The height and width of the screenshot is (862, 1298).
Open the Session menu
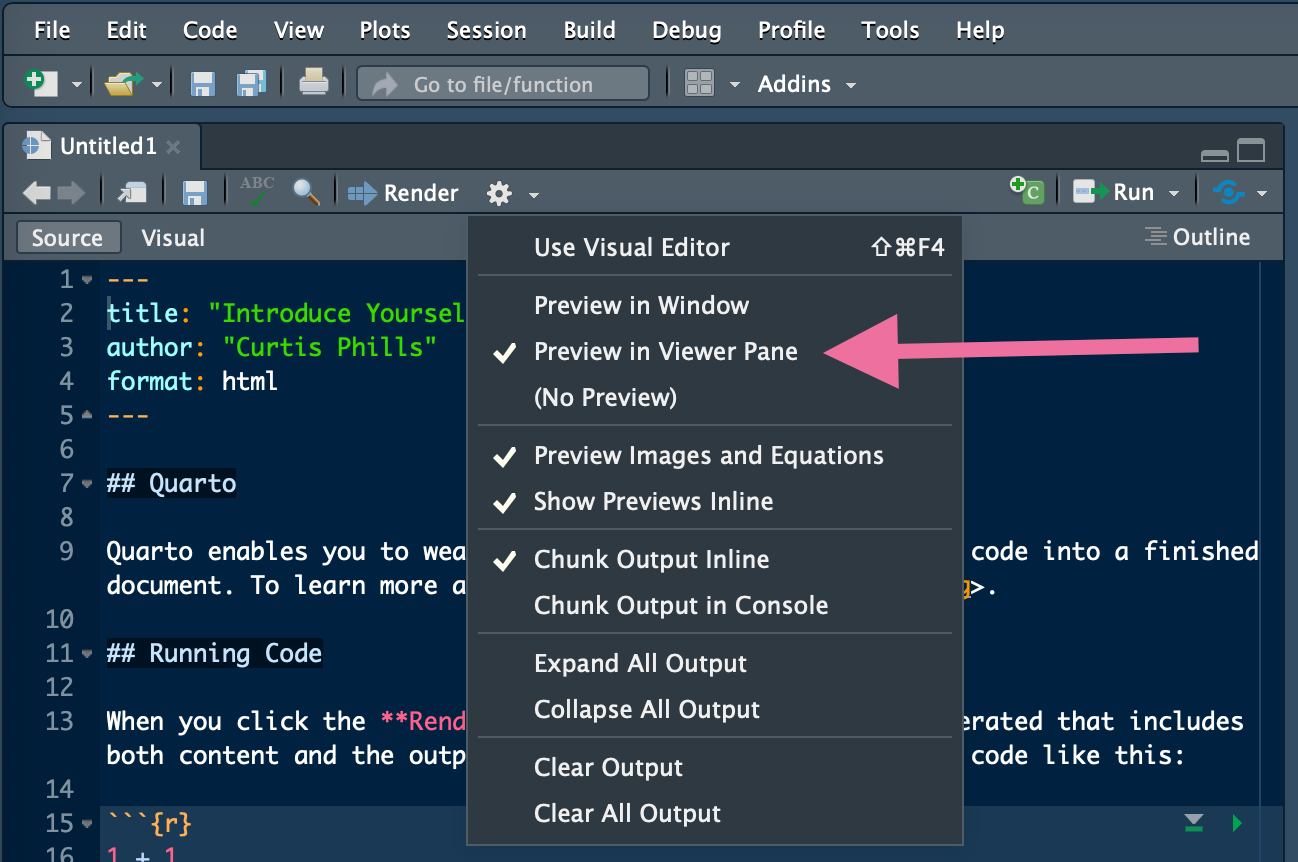pyautogui.click(x=487, y=30)
